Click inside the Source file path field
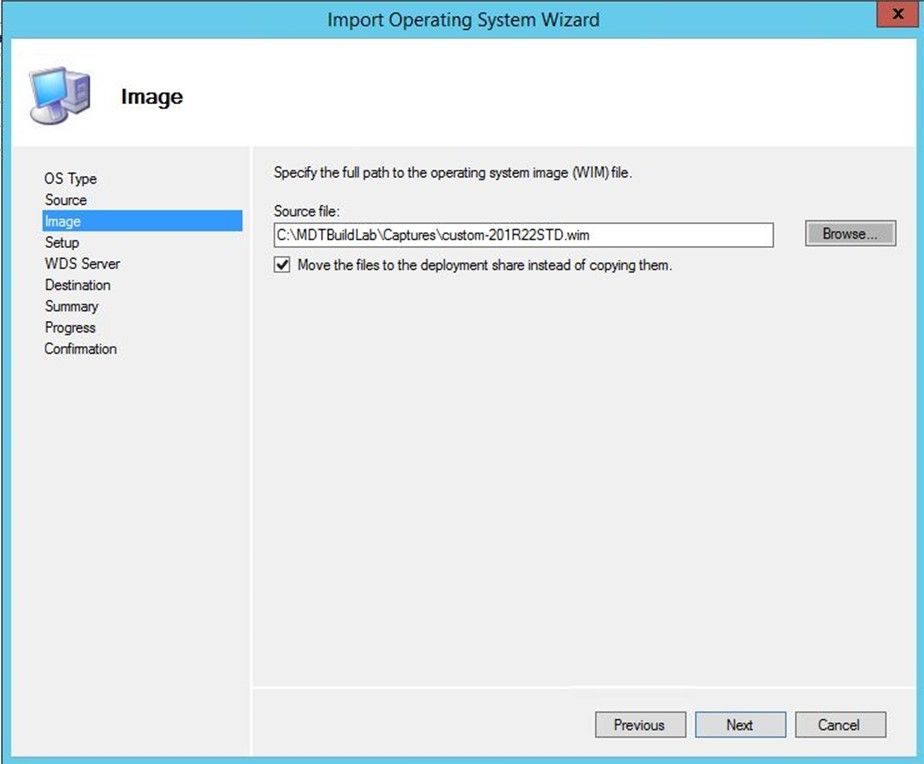924x764 pixels. (x=523, y=235)
